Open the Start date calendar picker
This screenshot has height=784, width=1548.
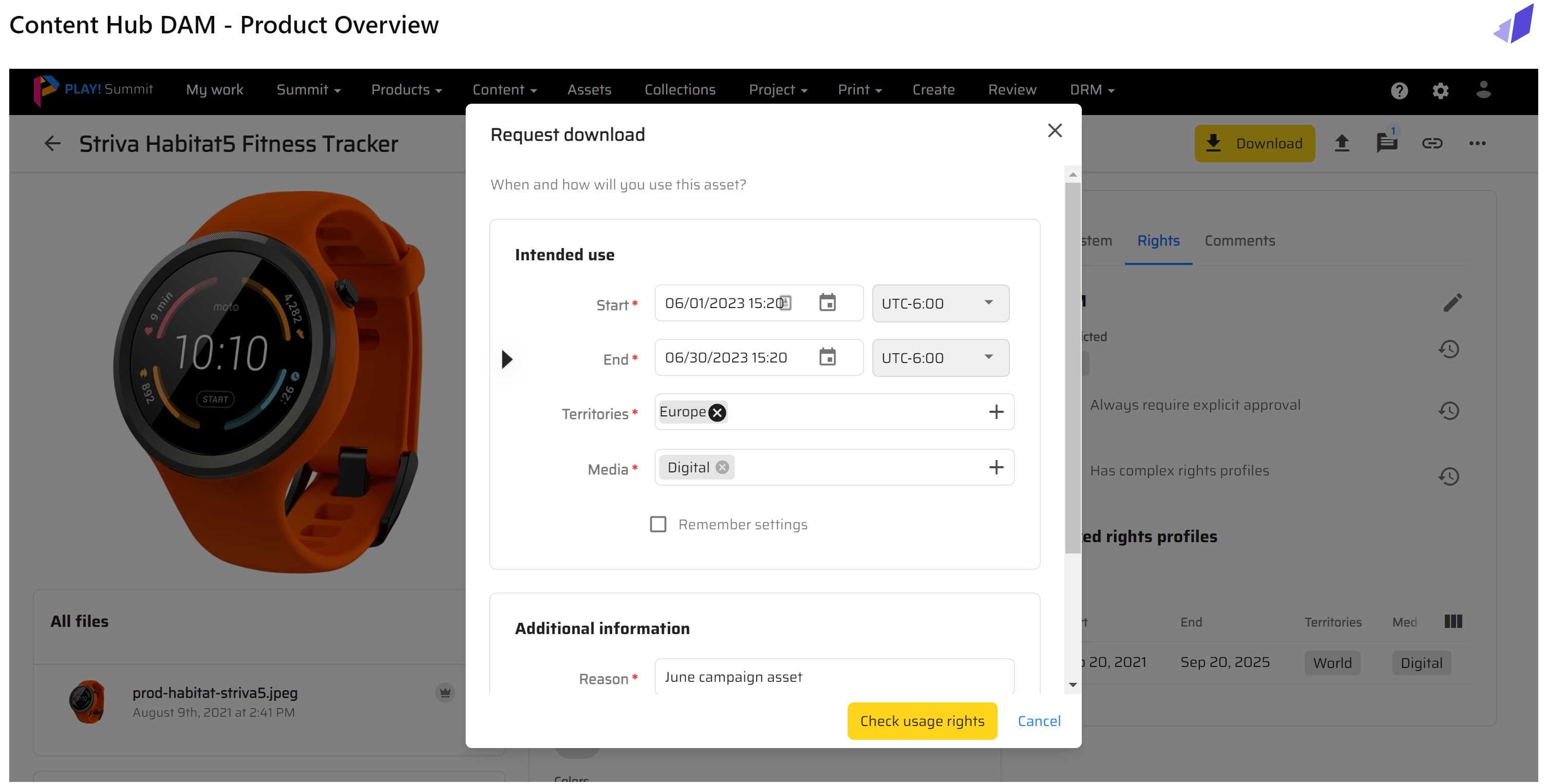coord(827,303)
